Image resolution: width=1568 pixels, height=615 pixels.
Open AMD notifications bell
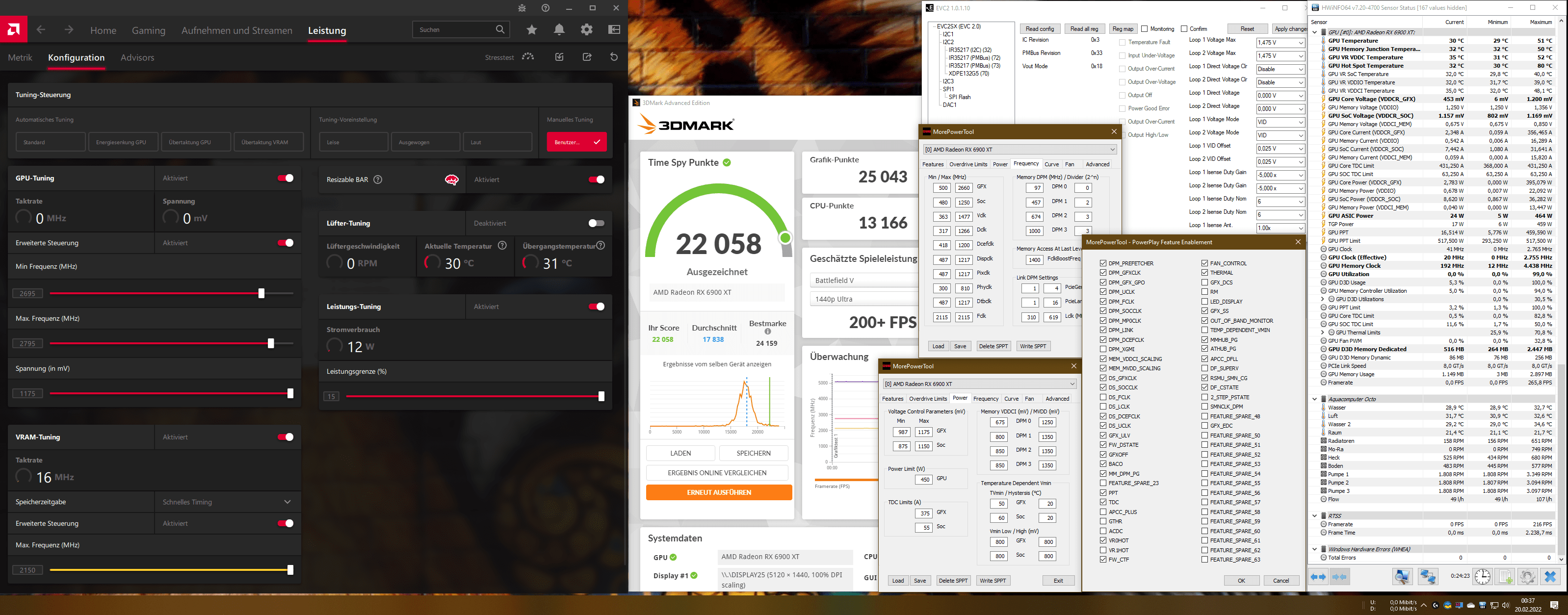(x=559, y=30)
